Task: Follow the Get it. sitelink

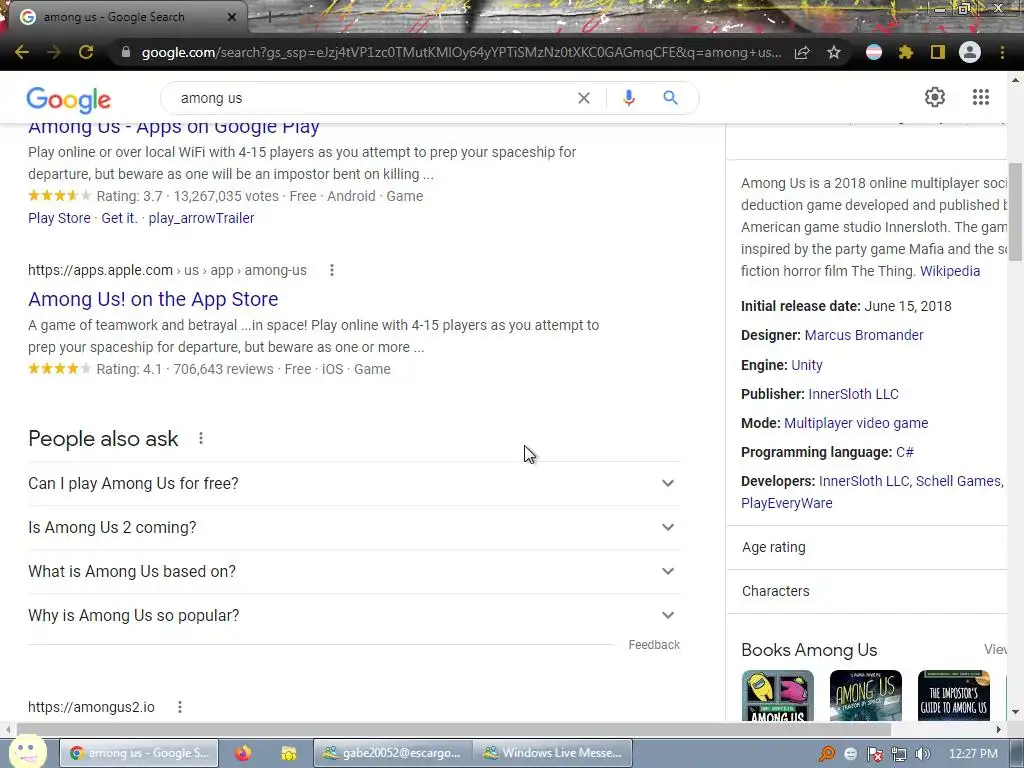Action: tap(120, 218)
